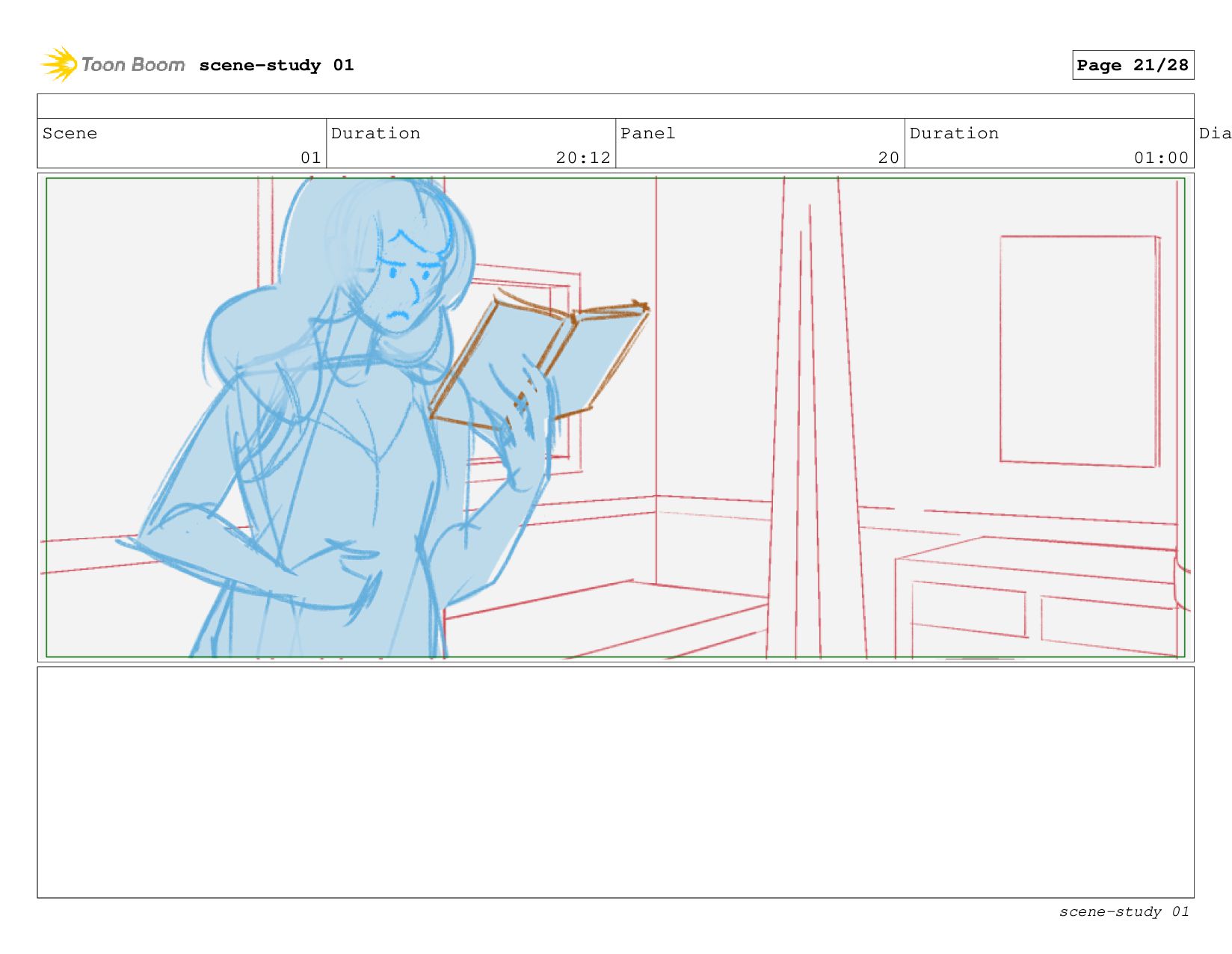Click the panel duration value '01:00'
The width and height of the screenshot is (1232, 954).
tap(1161, 158)
